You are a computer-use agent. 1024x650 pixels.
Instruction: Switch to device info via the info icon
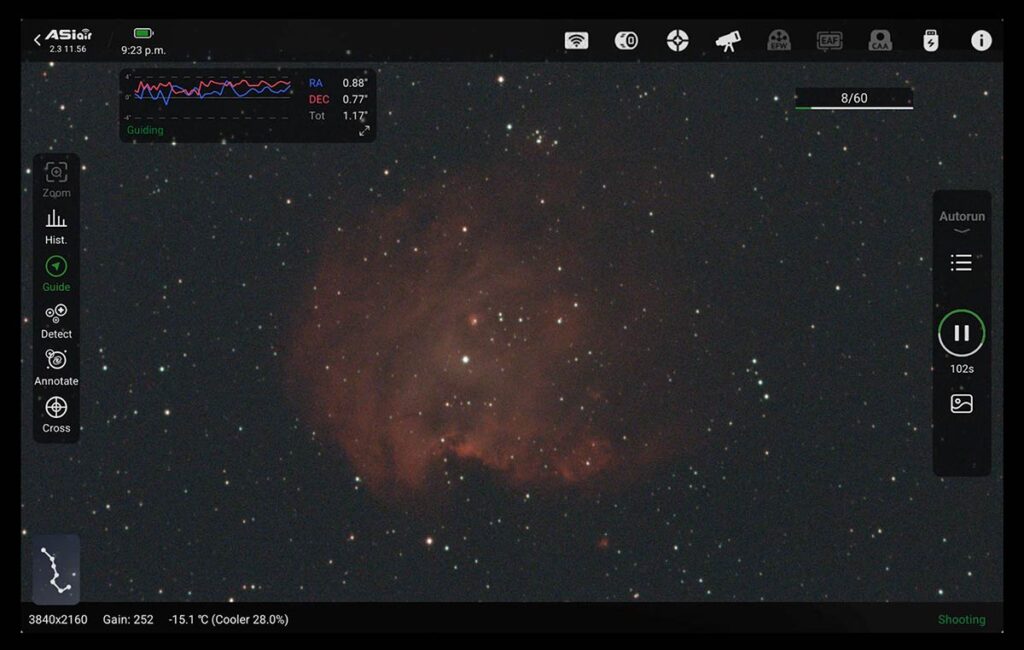pos(981,40)
